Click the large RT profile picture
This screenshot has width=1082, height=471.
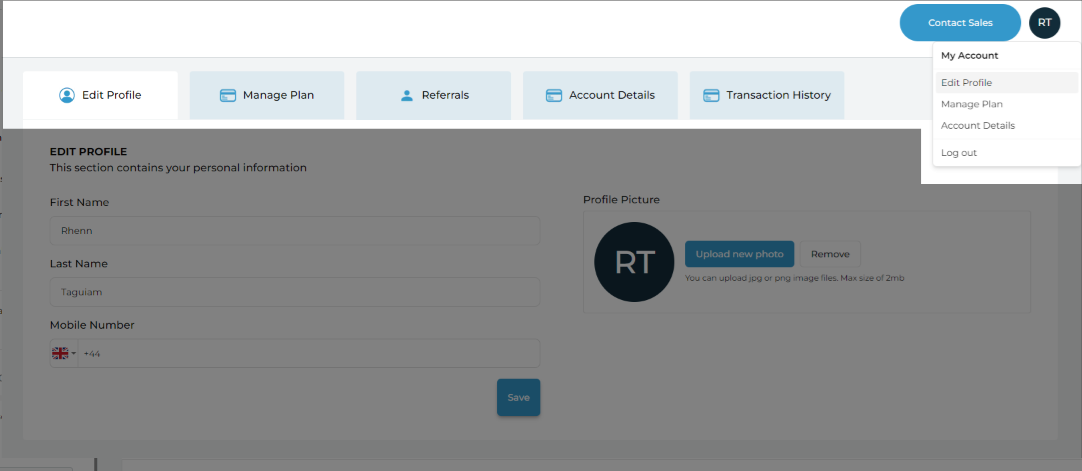coord(634,262)
